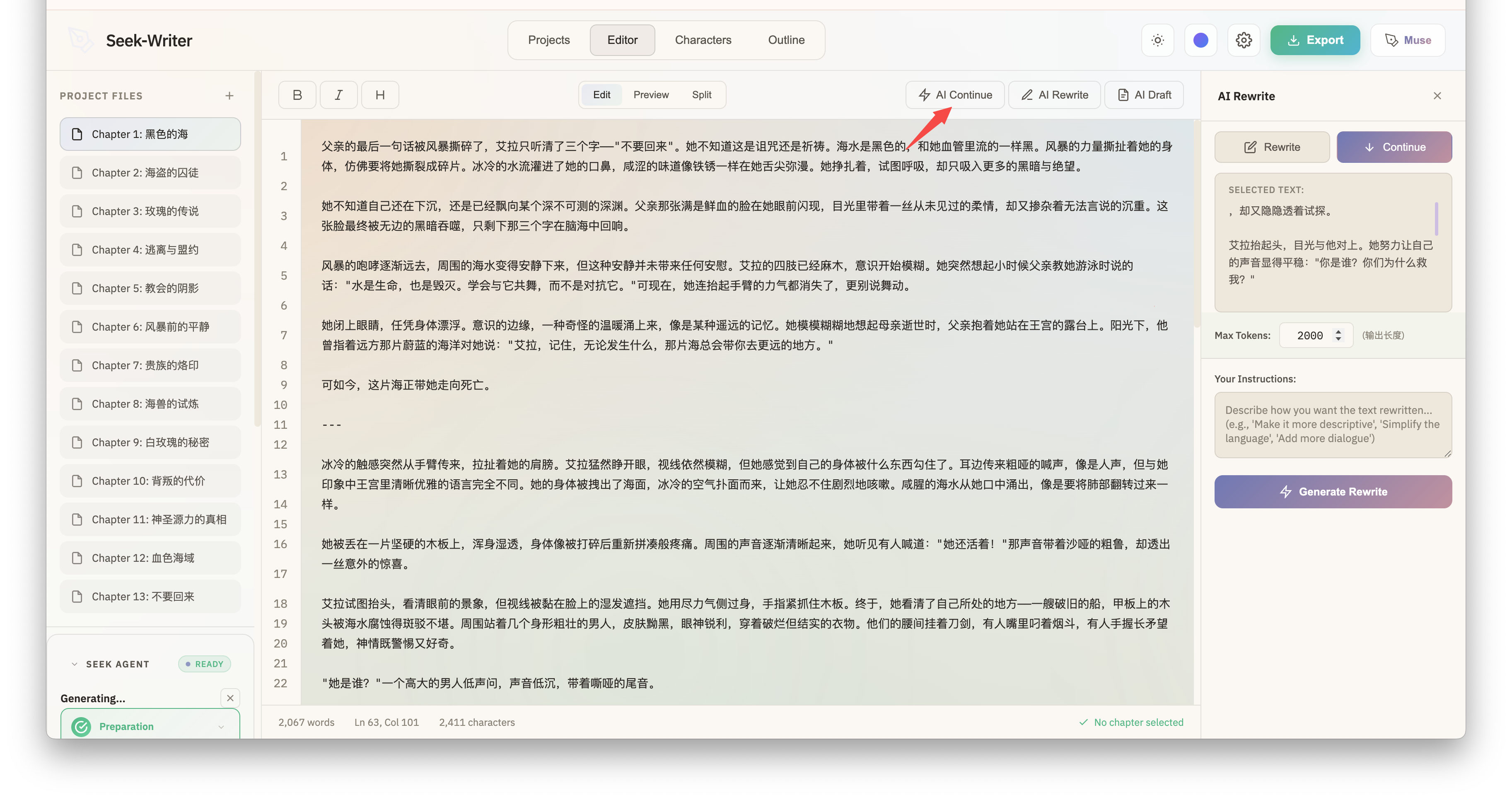Image resolution: width=1512 pixels, height=800 pixels.
Task: Click the Seek-Writer logo icon
Action: [x=80, y=40]
